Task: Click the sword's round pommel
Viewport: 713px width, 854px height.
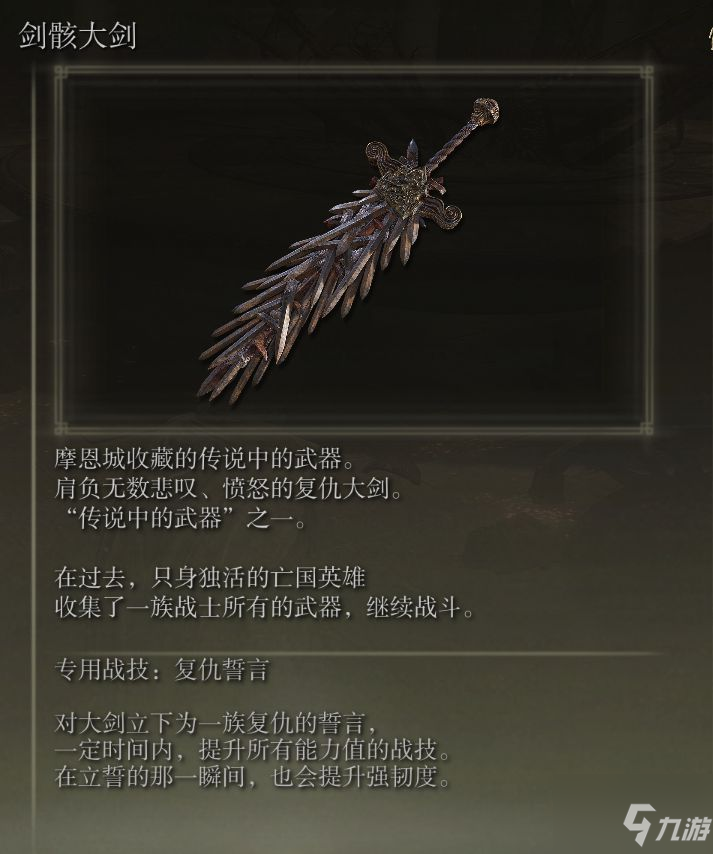Action: (x=485, y=111)
